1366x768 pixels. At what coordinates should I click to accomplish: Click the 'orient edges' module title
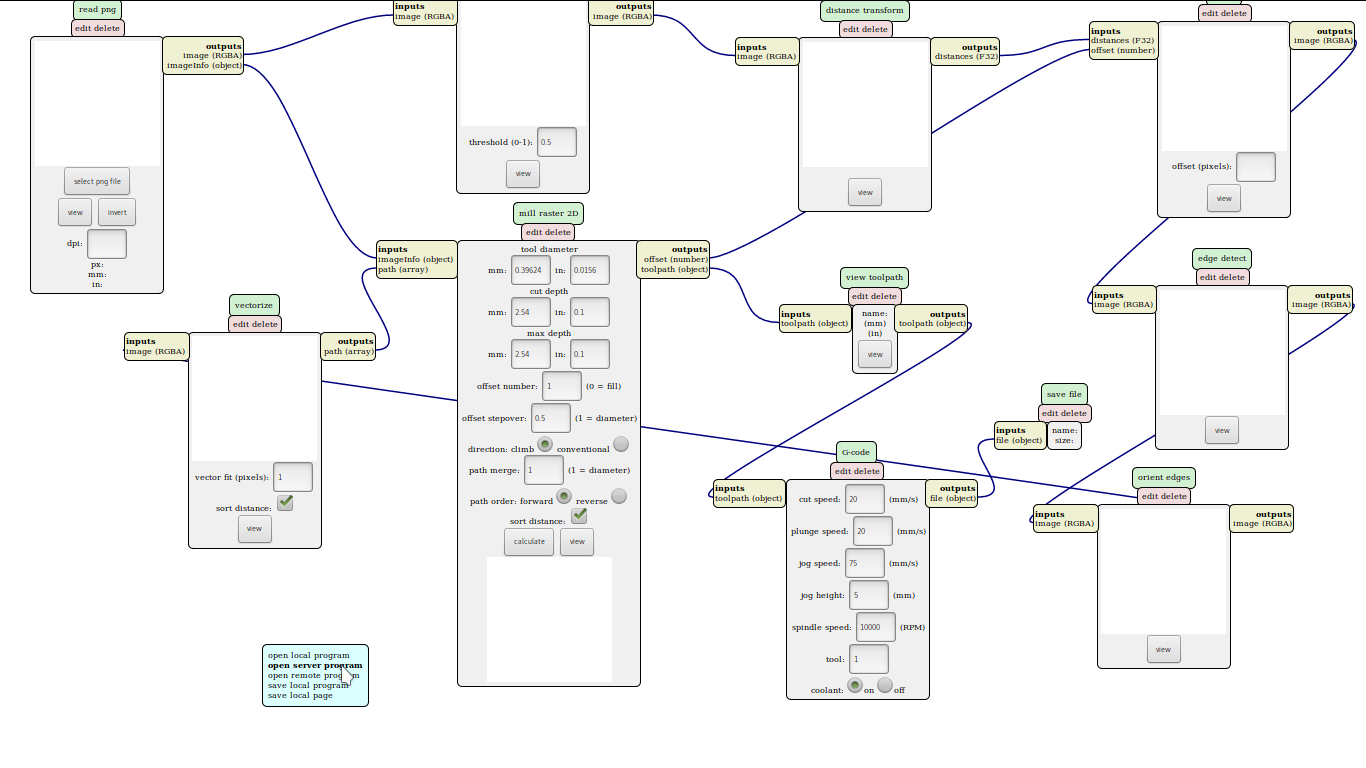point(1164,478)
